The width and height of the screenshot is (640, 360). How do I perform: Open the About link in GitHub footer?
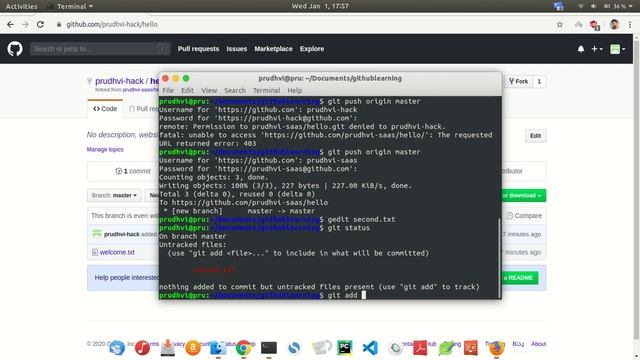538,344
